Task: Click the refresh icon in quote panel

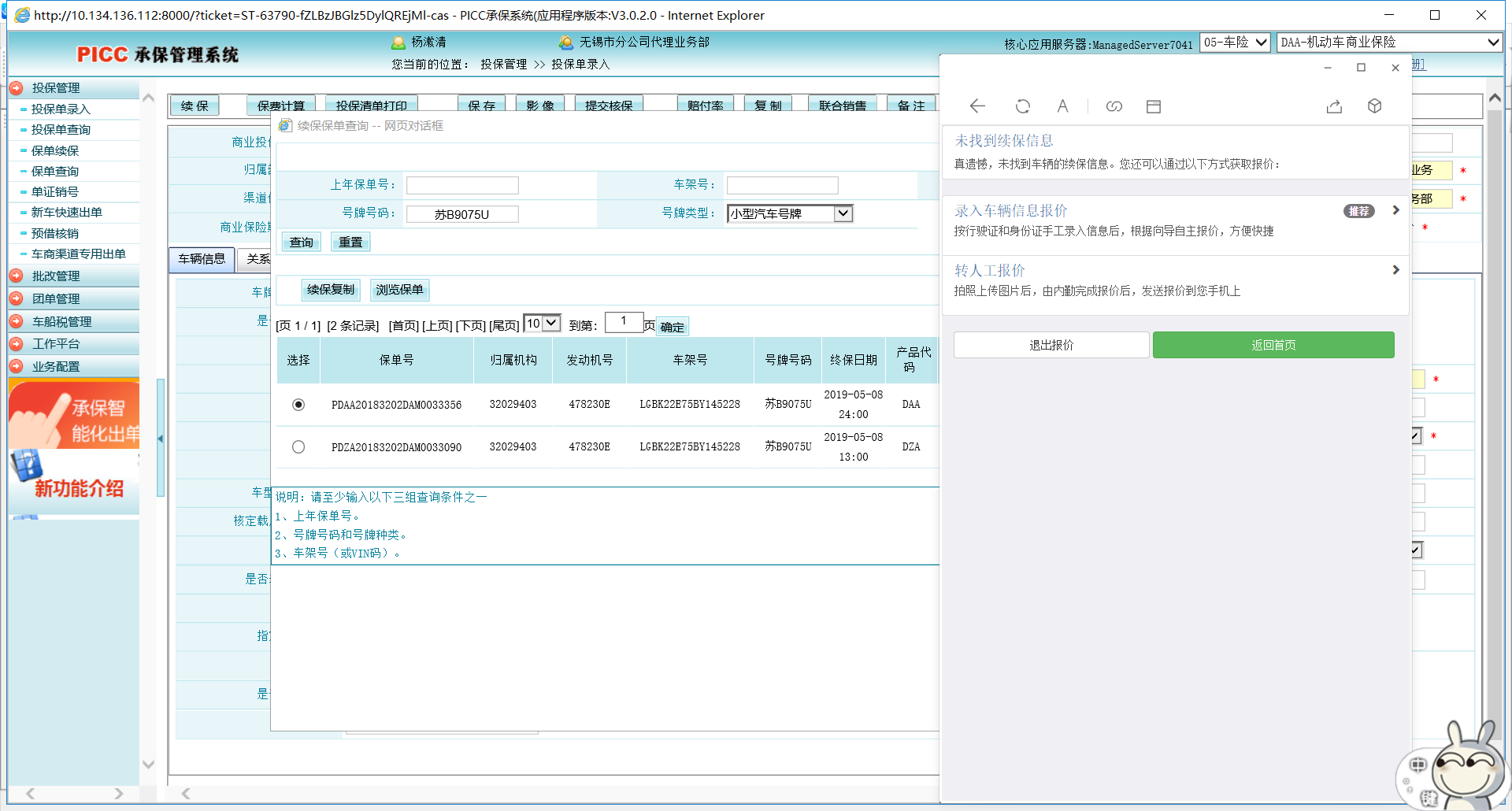Action: click(x=1022, y=106)
